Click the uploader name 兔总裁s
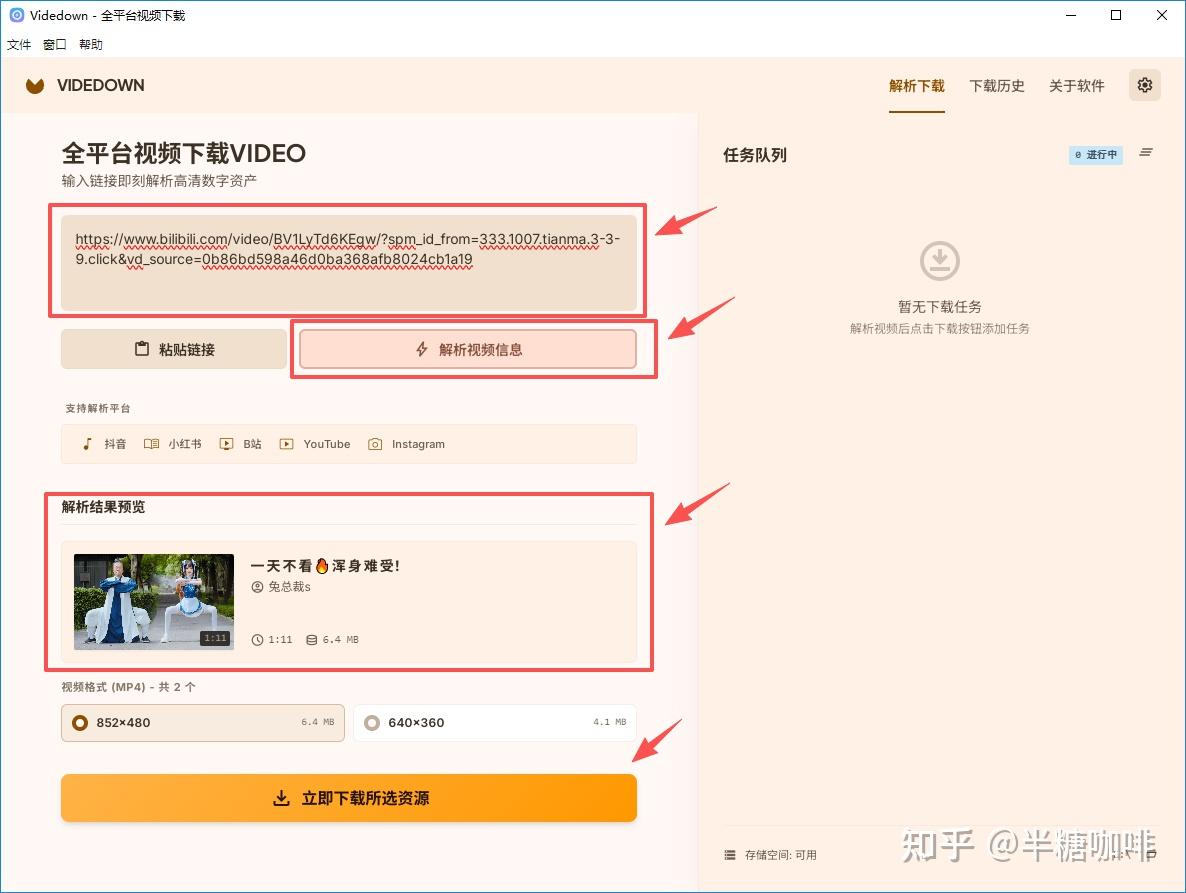The width and height of the screenshot is (1186, 893). coord(290,587)
